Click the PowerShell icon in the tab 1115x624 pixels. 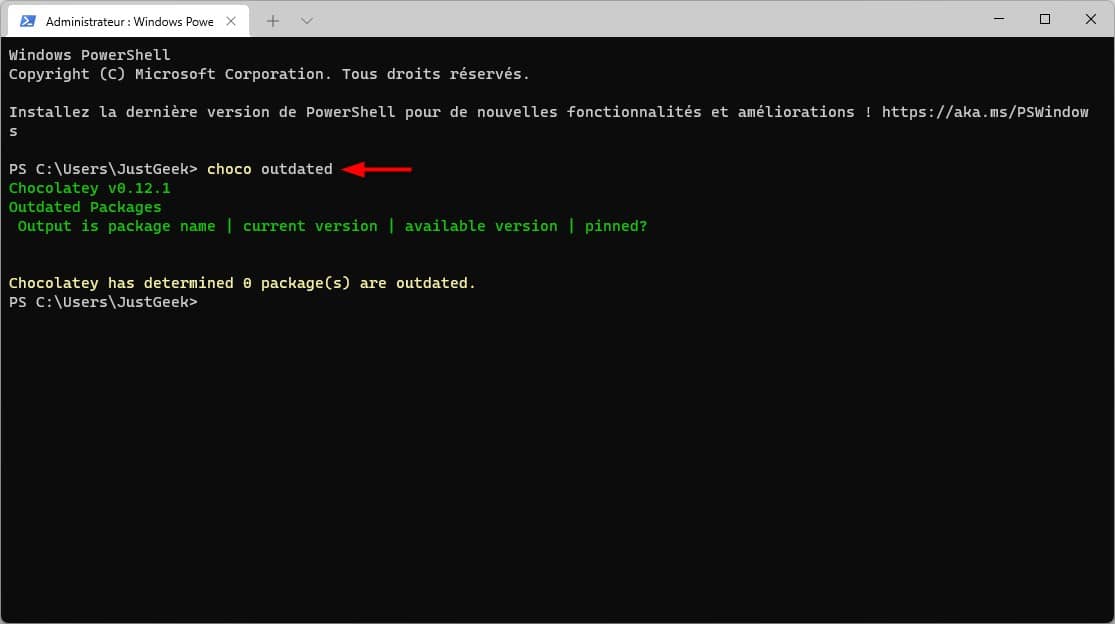(x=28, y=21)
